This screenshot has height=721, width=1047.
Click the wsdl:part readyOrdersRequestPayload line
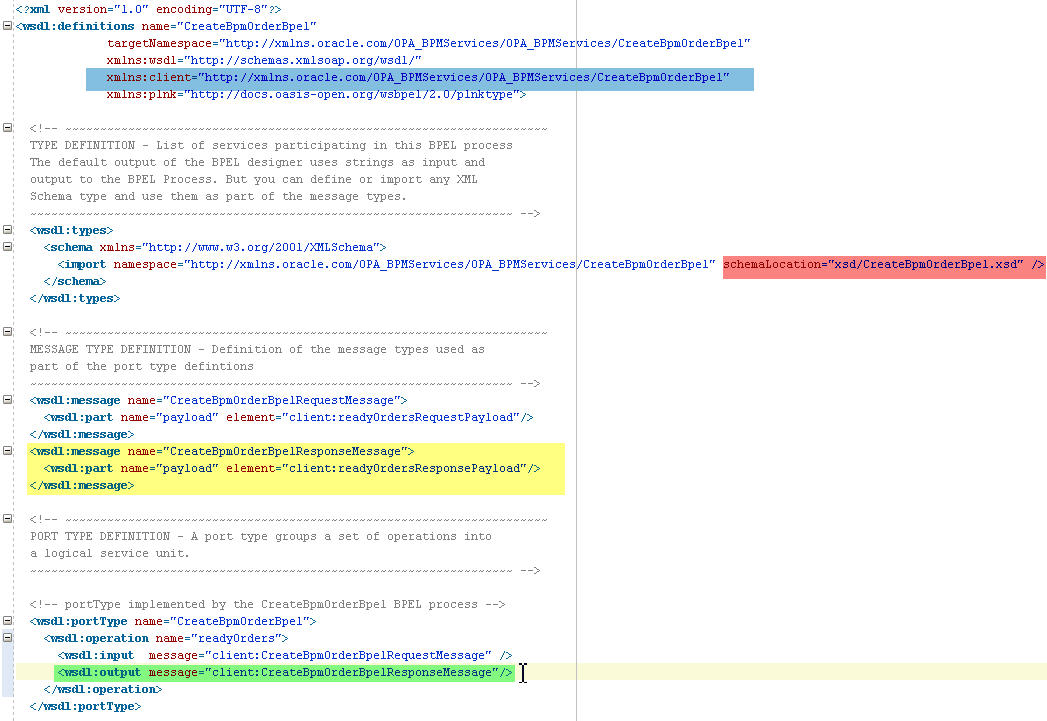[288, 417]
